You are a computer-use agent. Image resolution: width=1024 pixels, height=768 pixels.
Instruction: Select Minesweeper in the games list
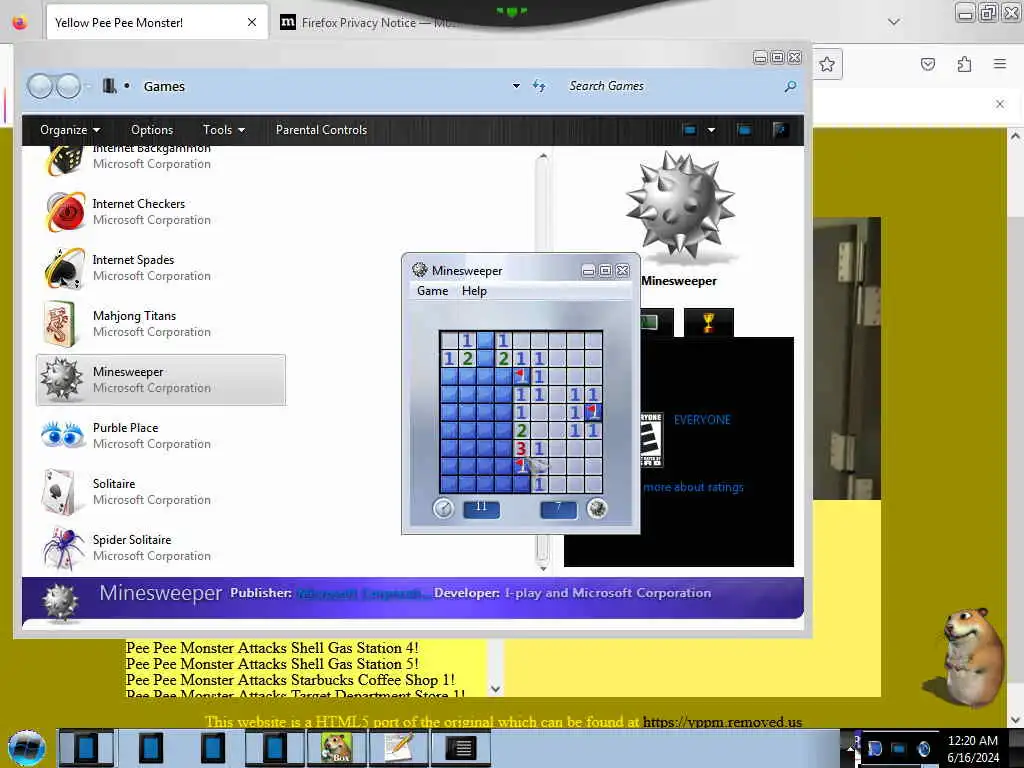(x=161, y=379)
